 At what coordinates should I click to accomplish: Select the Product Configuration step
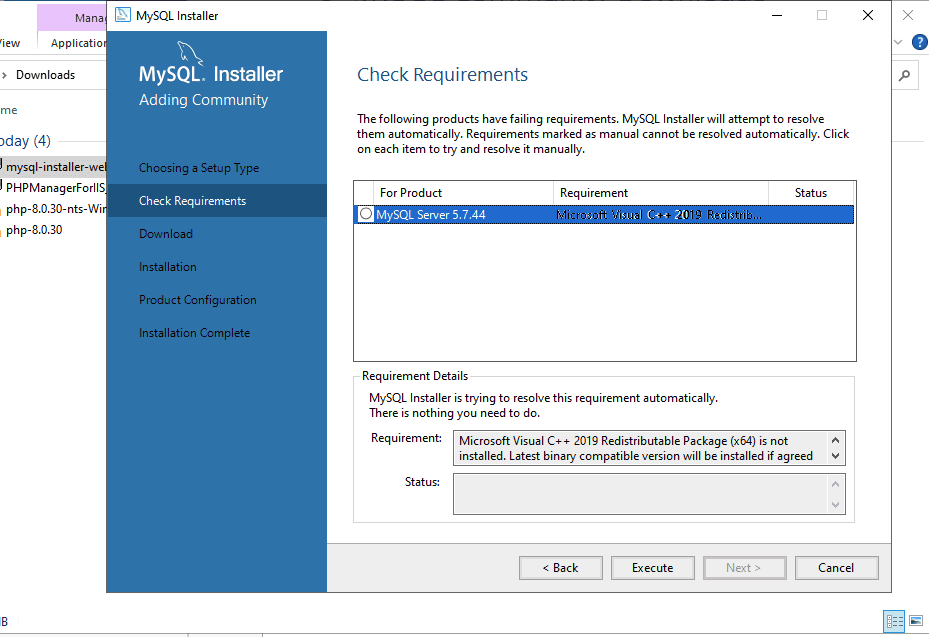198,300
